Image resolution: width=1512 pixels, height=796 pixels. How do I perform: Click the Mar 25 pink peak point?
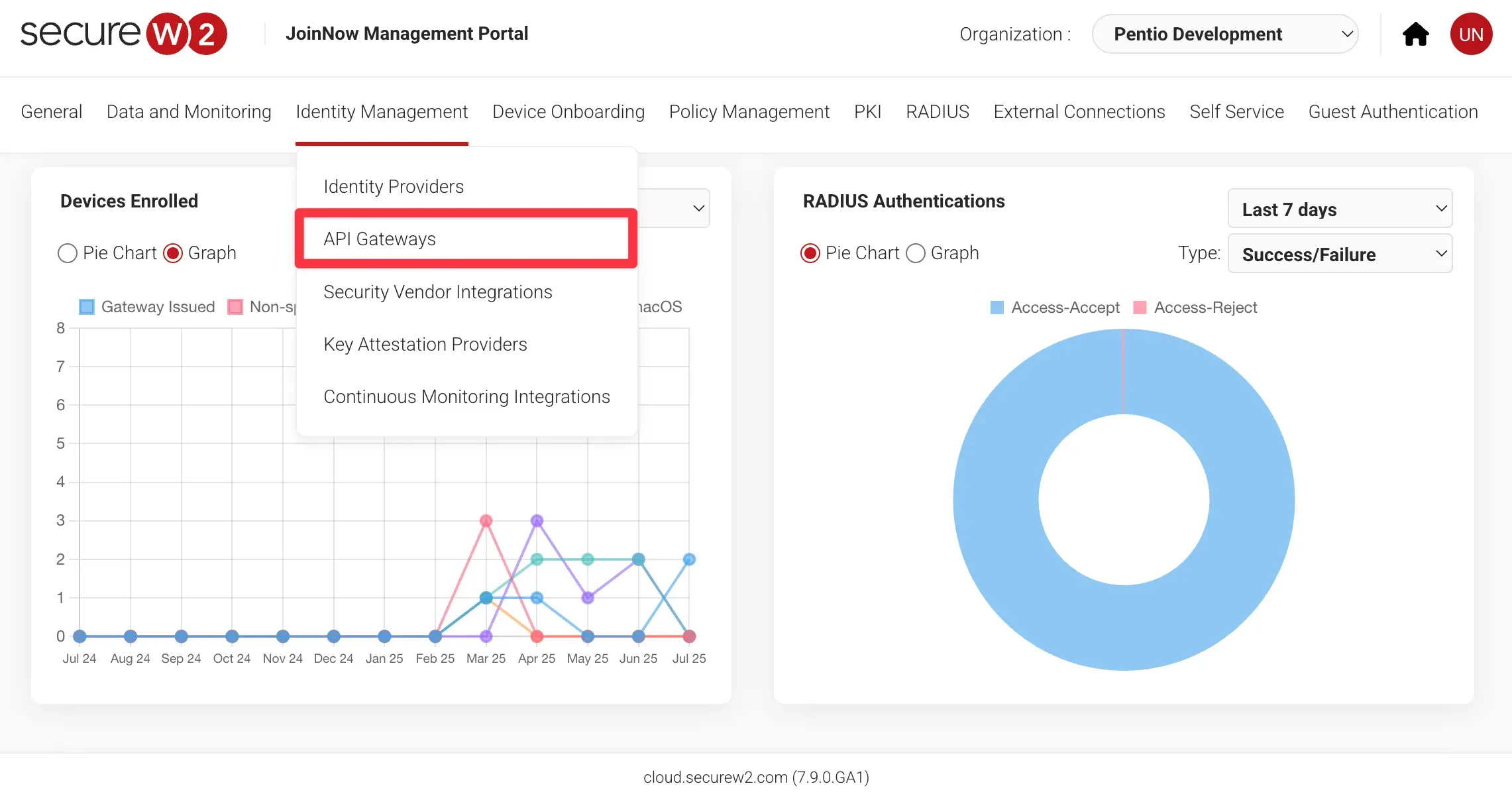tap(486, 521)
